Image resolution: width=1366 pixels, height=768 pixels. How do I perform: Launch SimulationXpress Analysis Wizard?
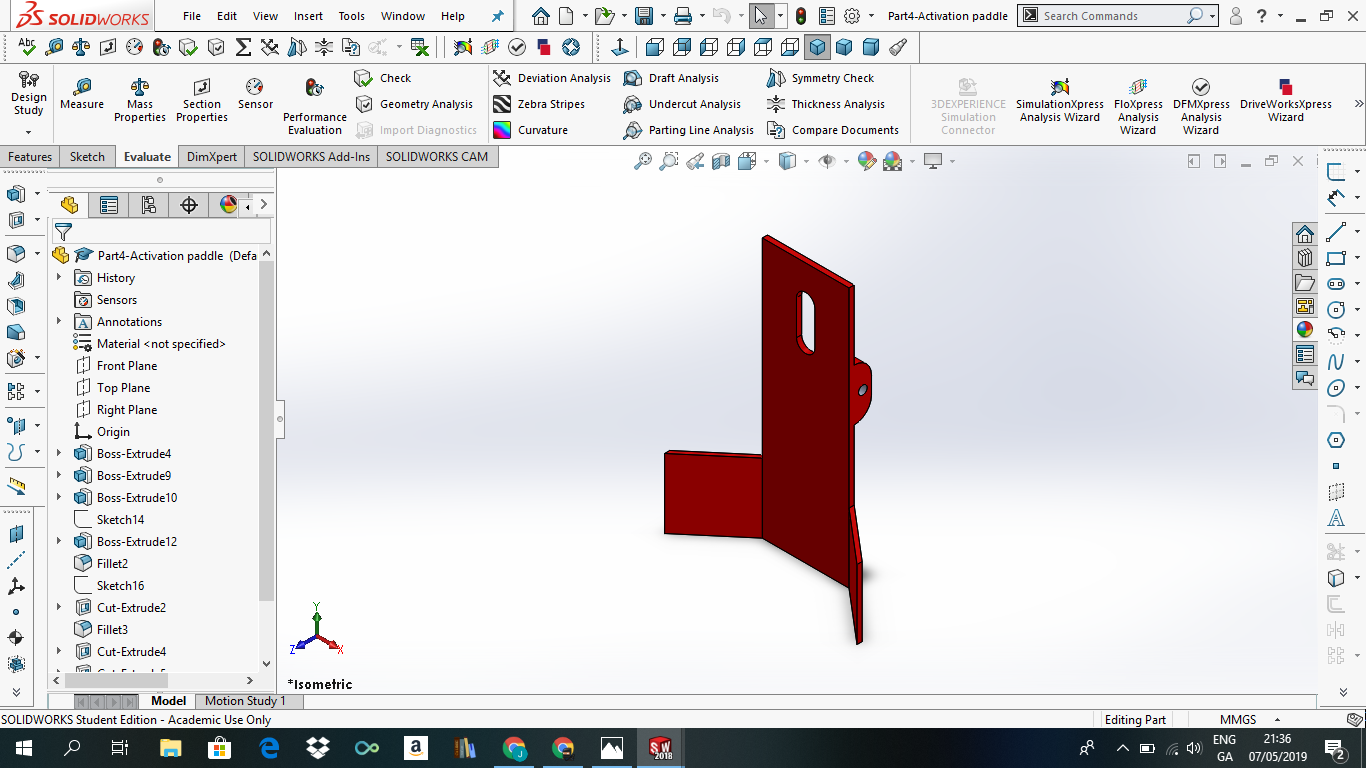(1060, 101)
